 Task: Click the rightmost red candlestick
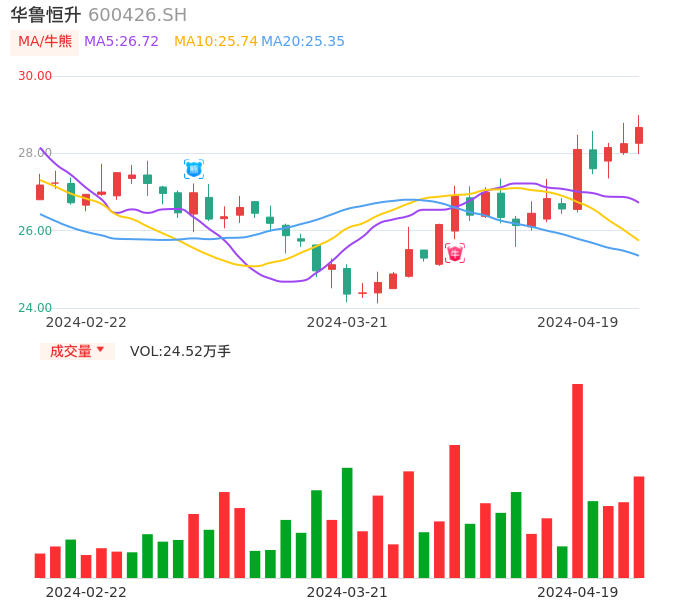coord(639,135)
